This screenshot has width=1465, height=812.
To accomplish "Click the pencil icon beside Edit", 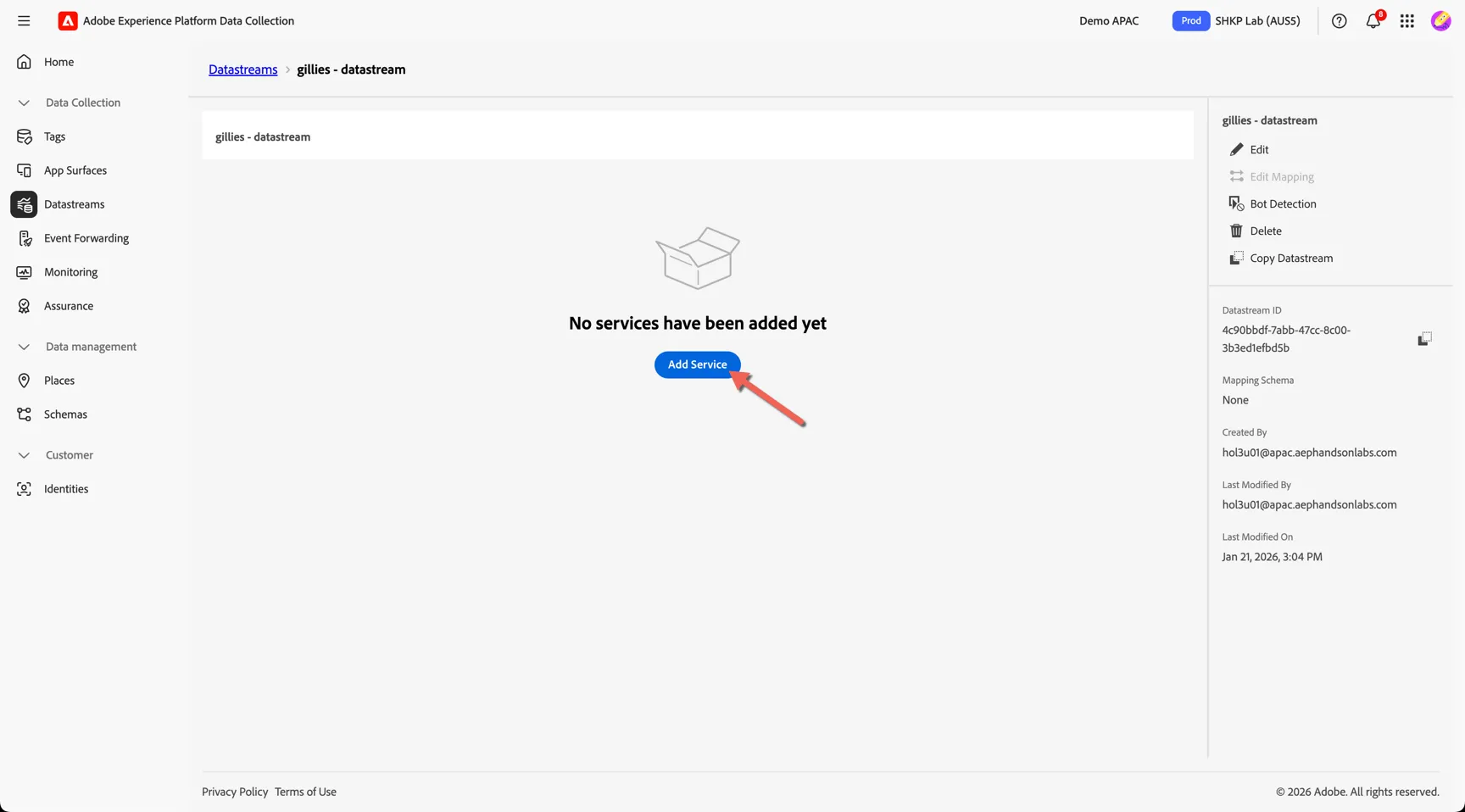I will (1236, 149).
